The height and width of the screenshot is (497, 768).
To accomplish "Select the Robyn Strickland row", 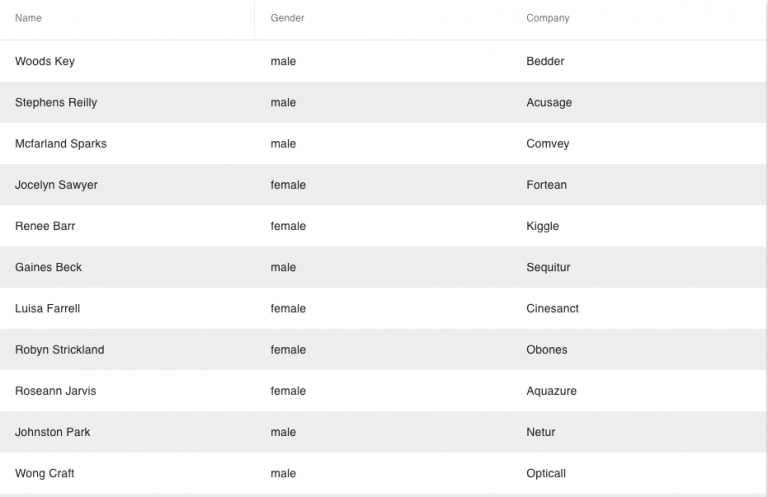I will click(383, 349).
